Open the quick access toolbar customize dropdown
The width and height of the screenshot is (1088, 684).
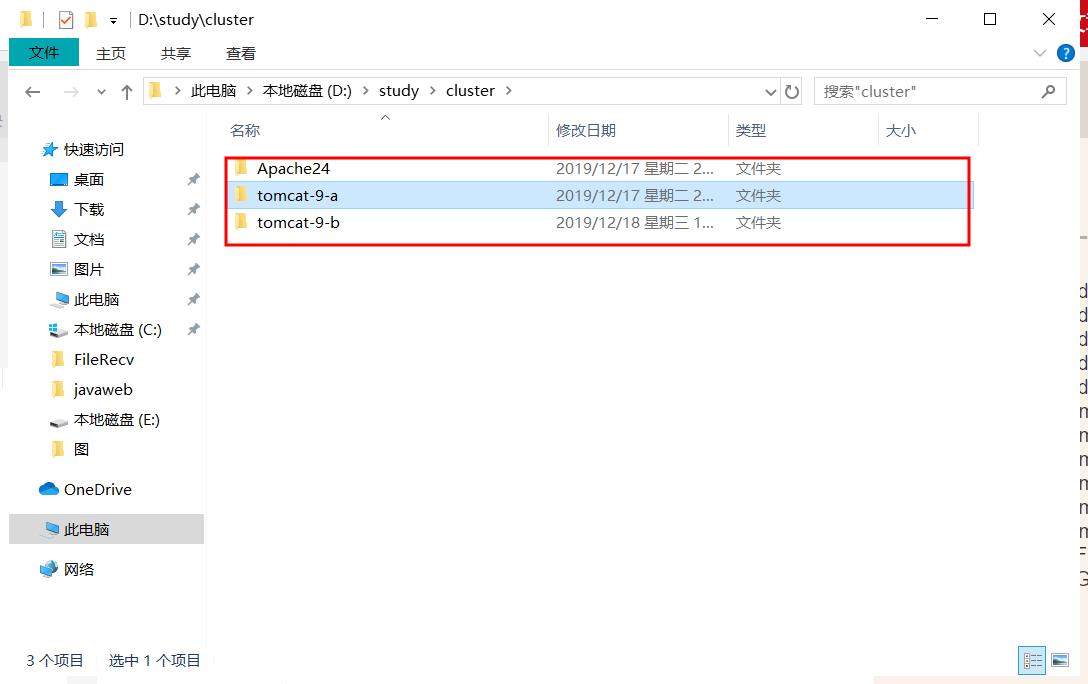[113, 21]
